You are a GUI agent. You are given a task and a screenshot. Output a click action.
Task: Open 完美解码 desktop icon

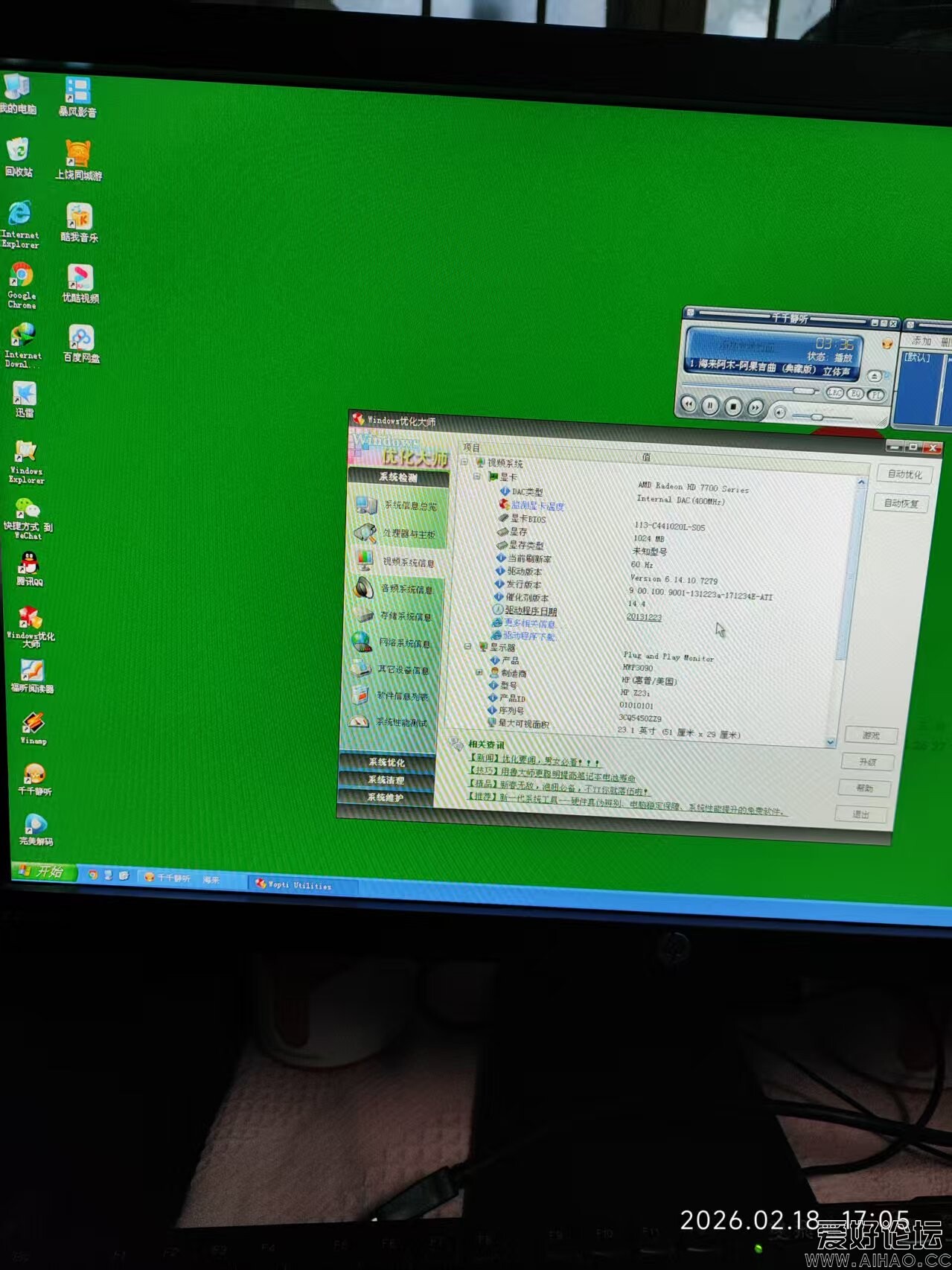[x=36, y=829]
